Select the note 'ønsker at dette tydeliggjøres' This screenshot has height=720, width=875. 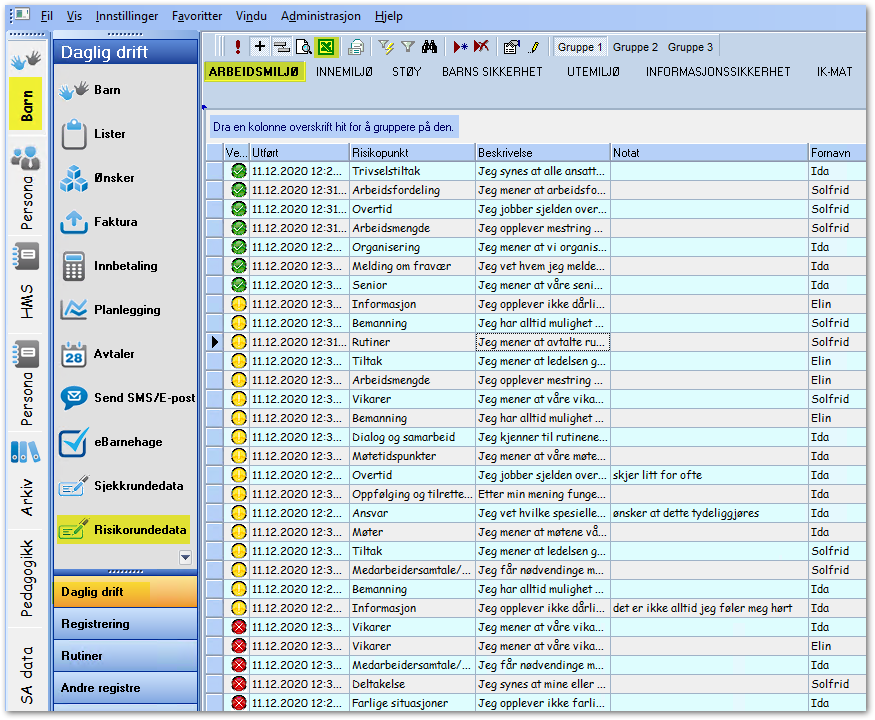click(x=686, y=513)
